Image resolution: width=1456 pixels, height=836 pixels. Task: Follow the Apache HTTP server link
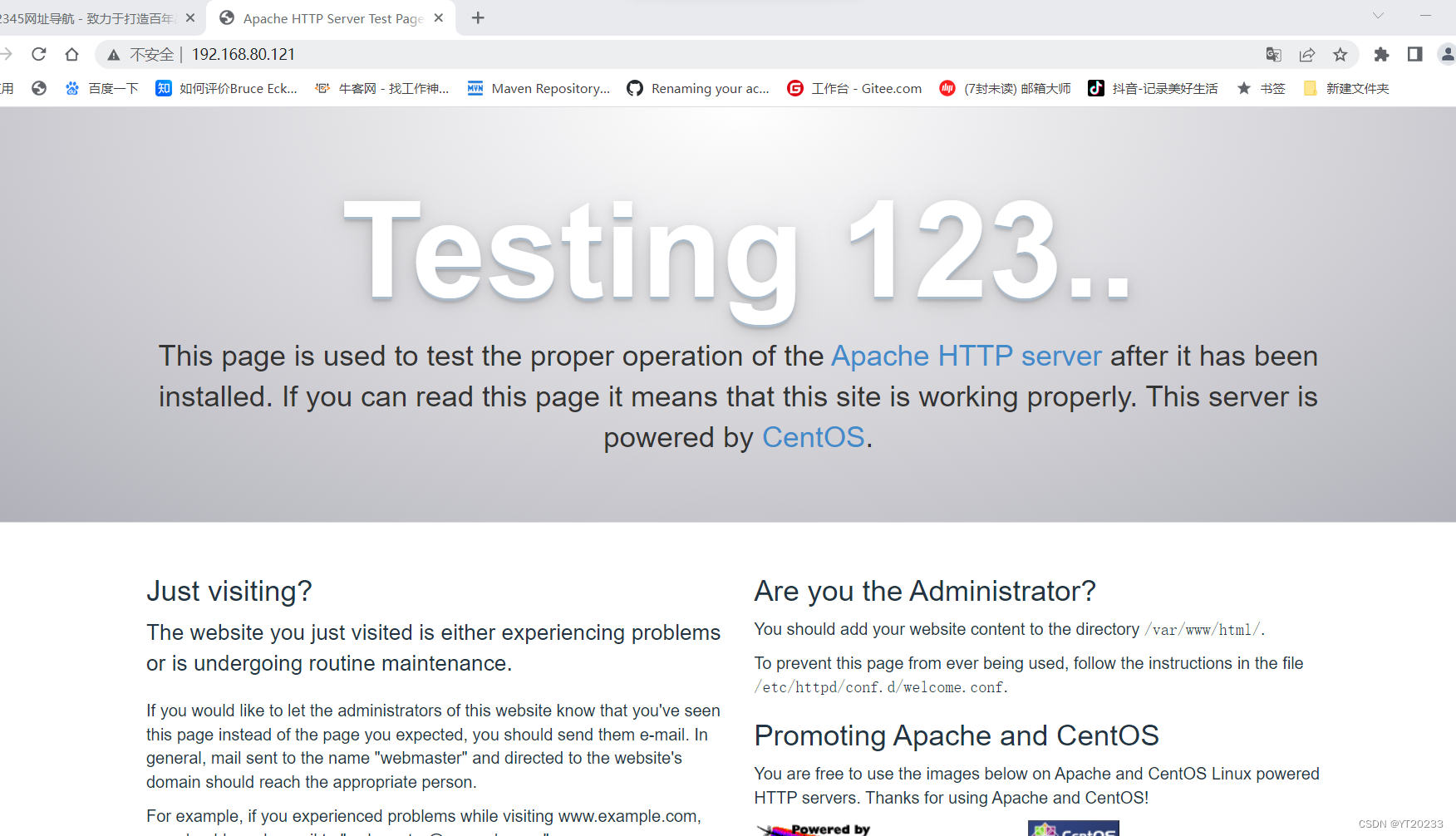(967, 356)
